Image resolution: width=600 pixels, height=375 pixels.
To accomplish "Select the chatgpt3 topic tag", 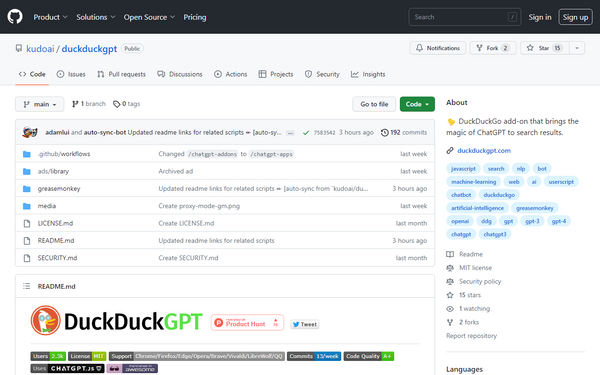I will point(495,234).
